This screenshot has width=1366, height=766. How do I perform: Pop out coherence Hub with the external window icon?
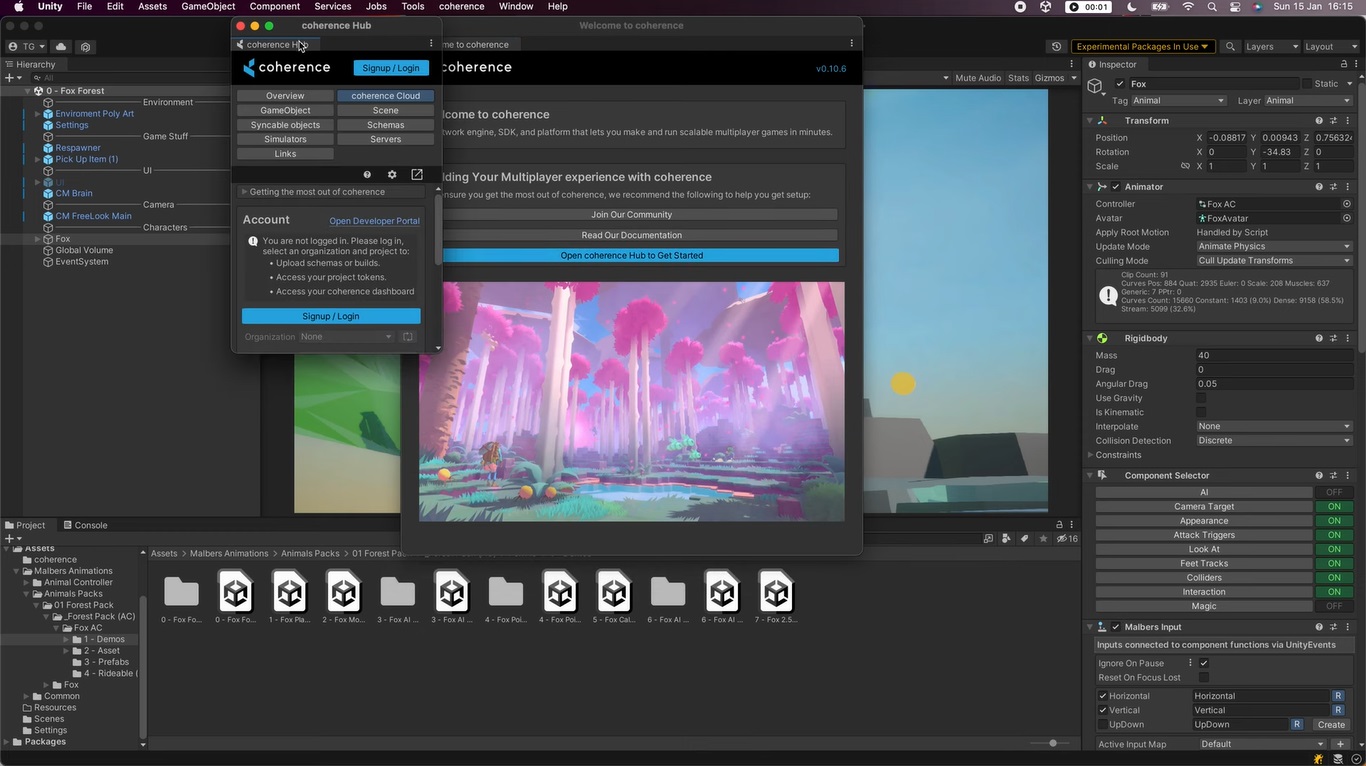[417, 174]
